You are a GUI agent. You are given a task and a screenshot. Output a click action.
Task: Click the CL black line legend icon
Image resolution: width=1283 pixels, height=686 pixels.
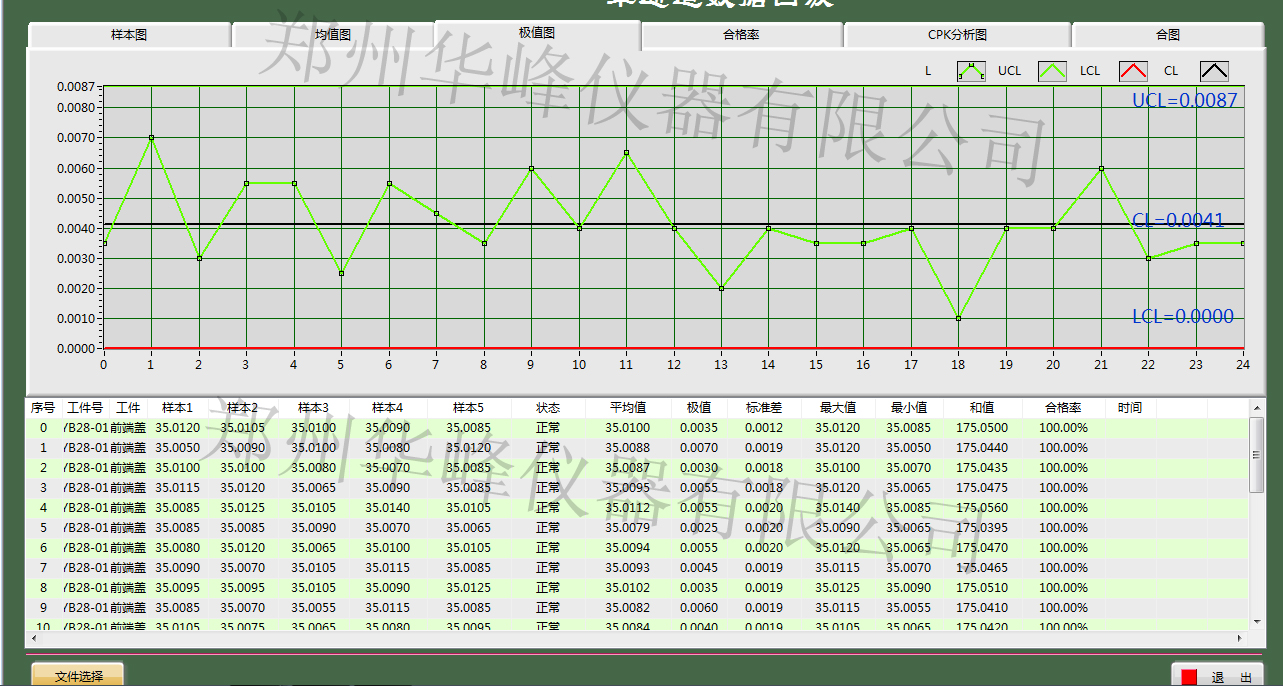point(1214,71)
